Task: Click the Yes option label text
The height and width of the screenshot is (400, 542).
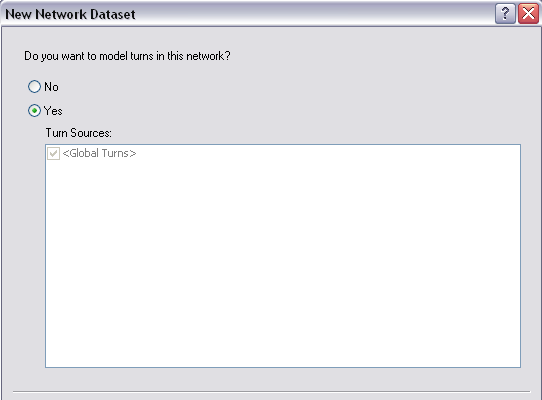Action: 53,111
